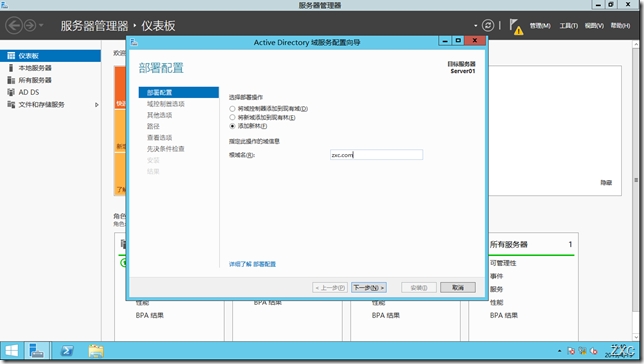The width and height of the screenshot is (644, 364).
Task: Select the 部署配置 wizard step
Action: pyautogui.click(x=179, y=92)
